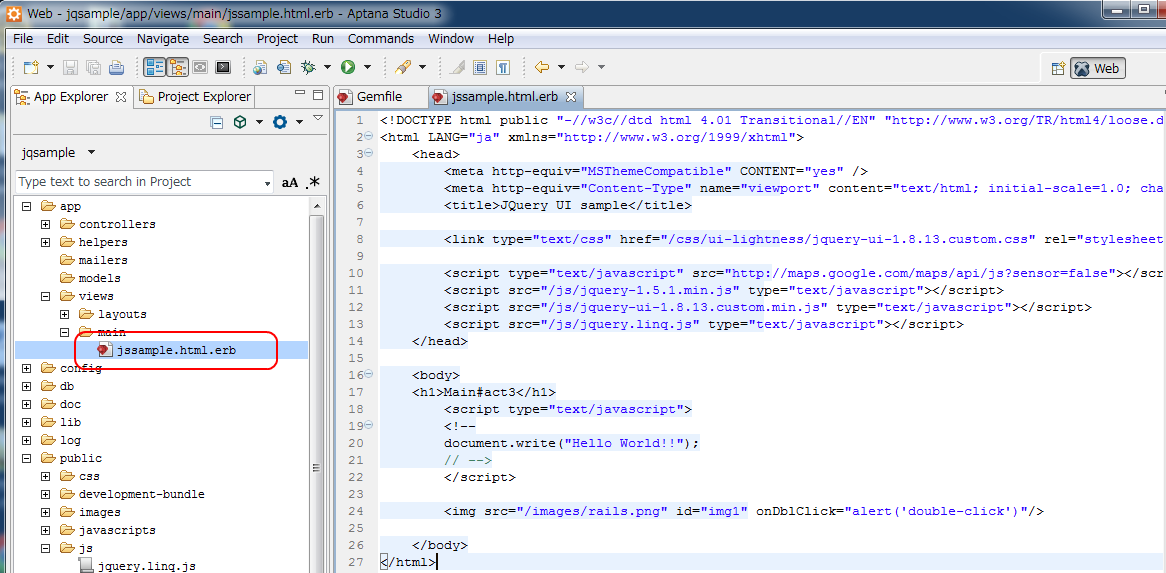The image size is (1166, 573).
Task: Collapse the app folder
Action: (27, 207)
